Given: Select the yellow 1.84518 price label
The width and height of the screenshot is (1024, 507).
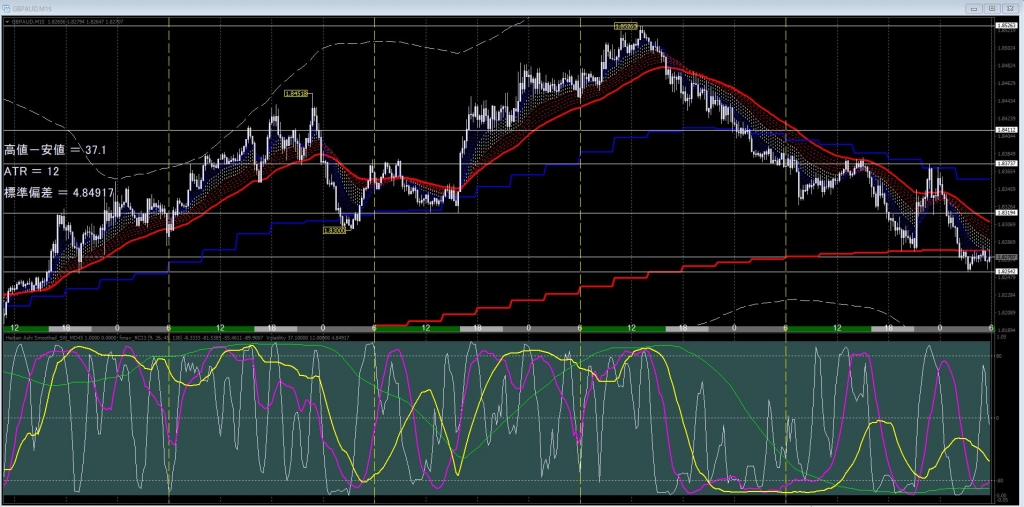Looking at the screenshot, I should 295,94.
